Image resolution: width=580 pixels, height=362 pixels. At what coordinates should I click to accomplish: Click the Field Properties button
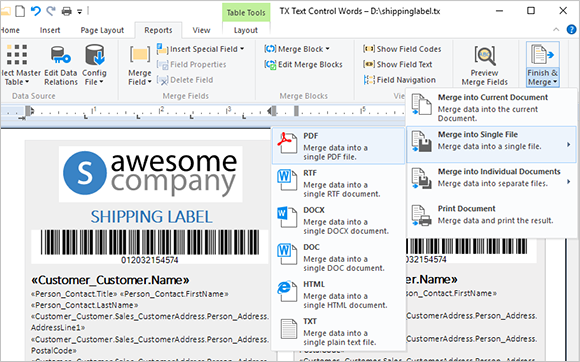pos(192,64)
